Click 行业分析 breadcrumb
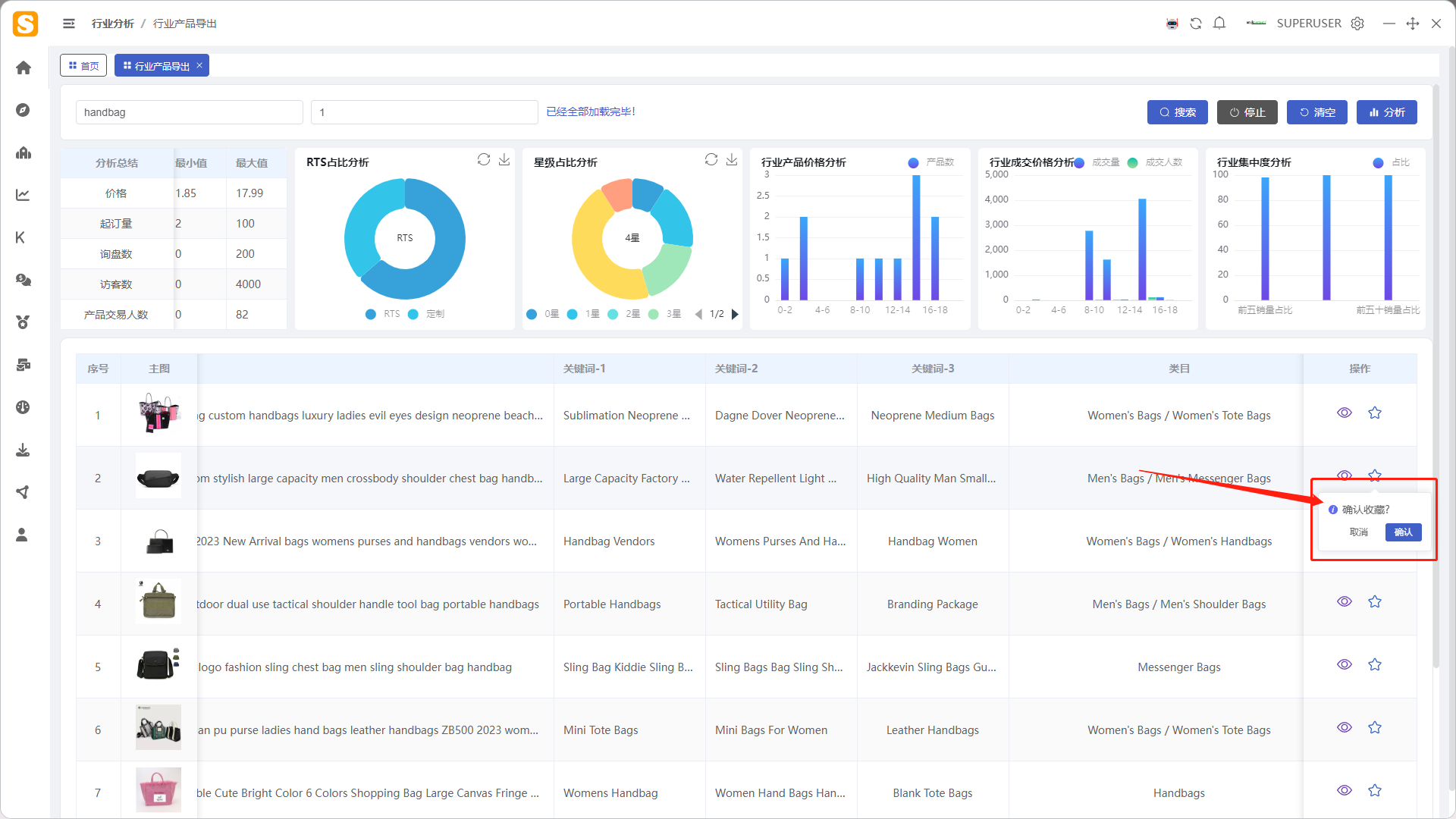The height and width of the screenshot is (819, 1456). click(x=113, y=24)
